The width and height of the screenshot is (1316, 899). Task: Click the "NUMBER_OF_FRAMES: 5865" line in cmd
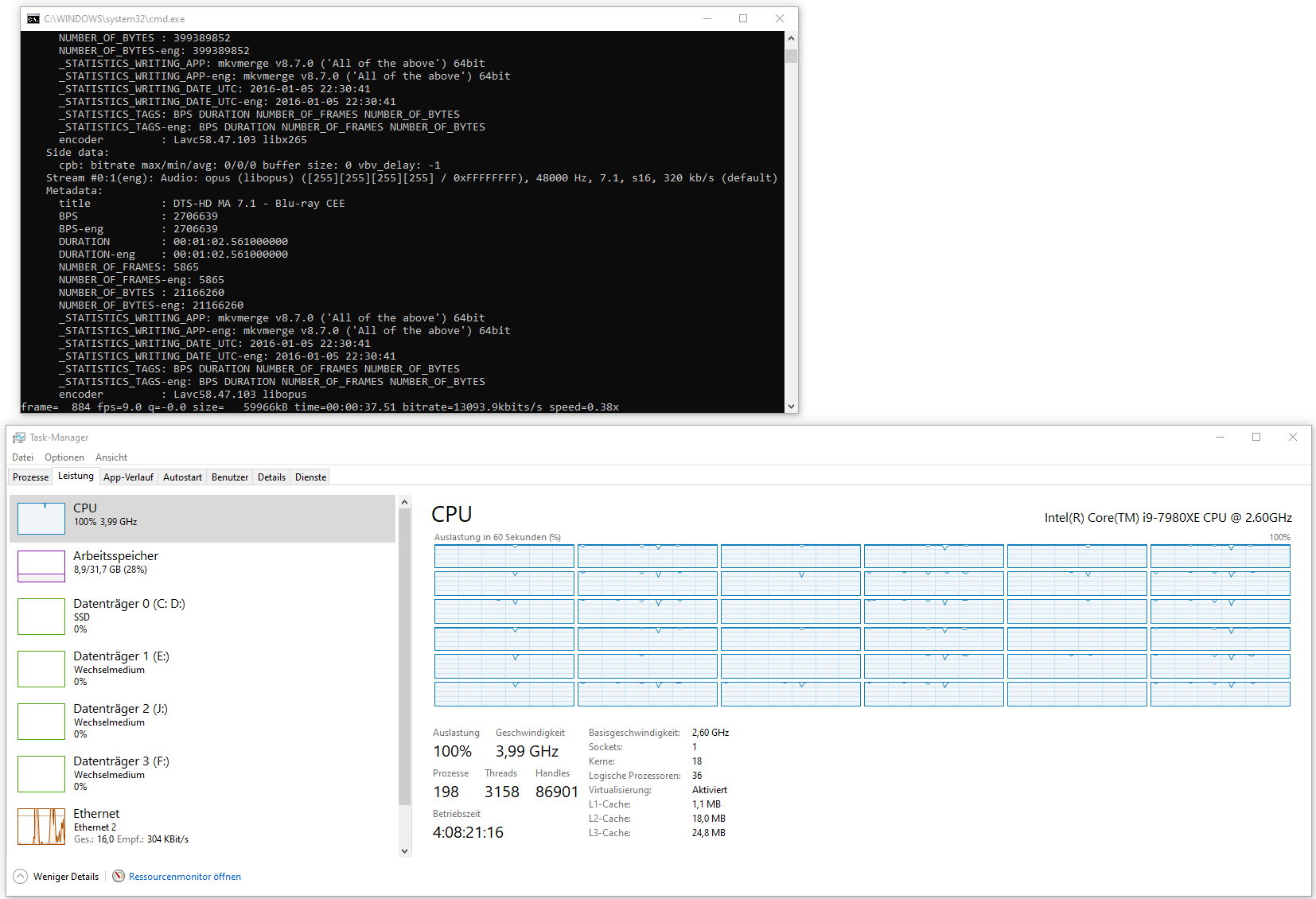[x=128, y=267]
